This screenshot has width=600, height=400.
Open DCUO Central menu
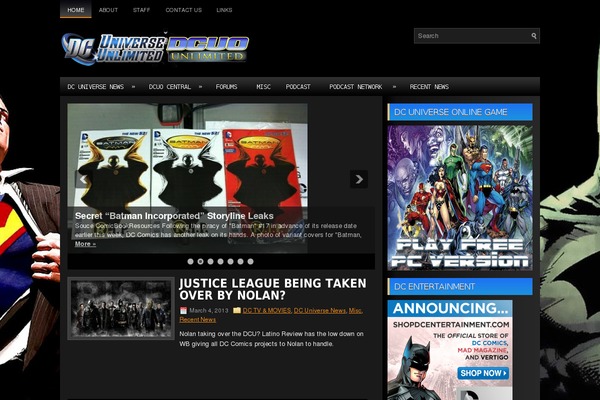[170, 87]
